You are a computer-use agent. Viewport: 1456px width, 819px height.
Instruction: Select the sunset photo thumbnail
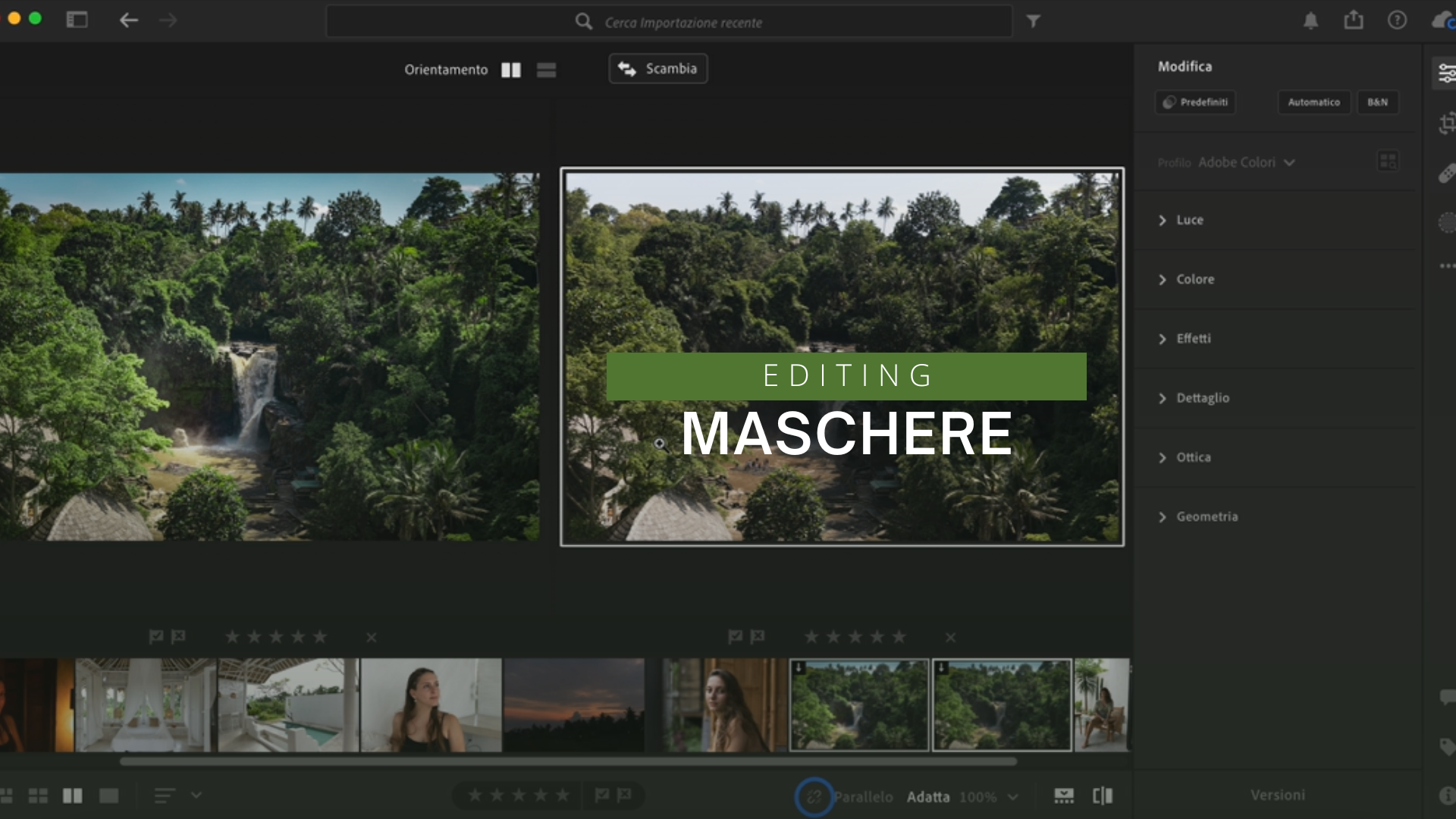[x=574, y=705]
